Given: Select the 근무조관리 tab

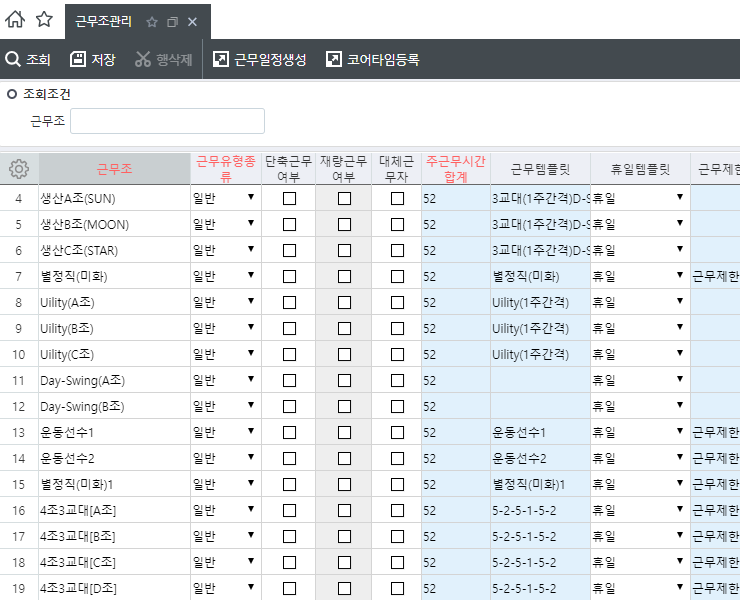Looking at the screenshot, I should click(104, 21).
